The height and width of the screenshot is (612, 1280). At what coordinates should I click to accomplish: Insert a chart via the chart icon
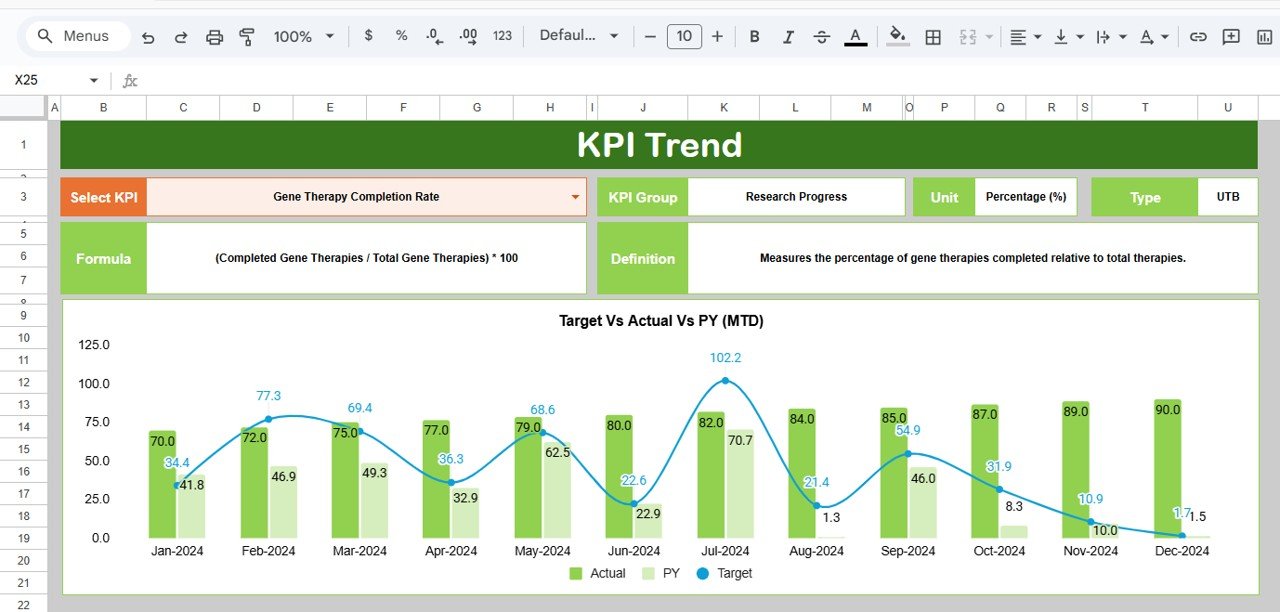tap(1262, 36)
